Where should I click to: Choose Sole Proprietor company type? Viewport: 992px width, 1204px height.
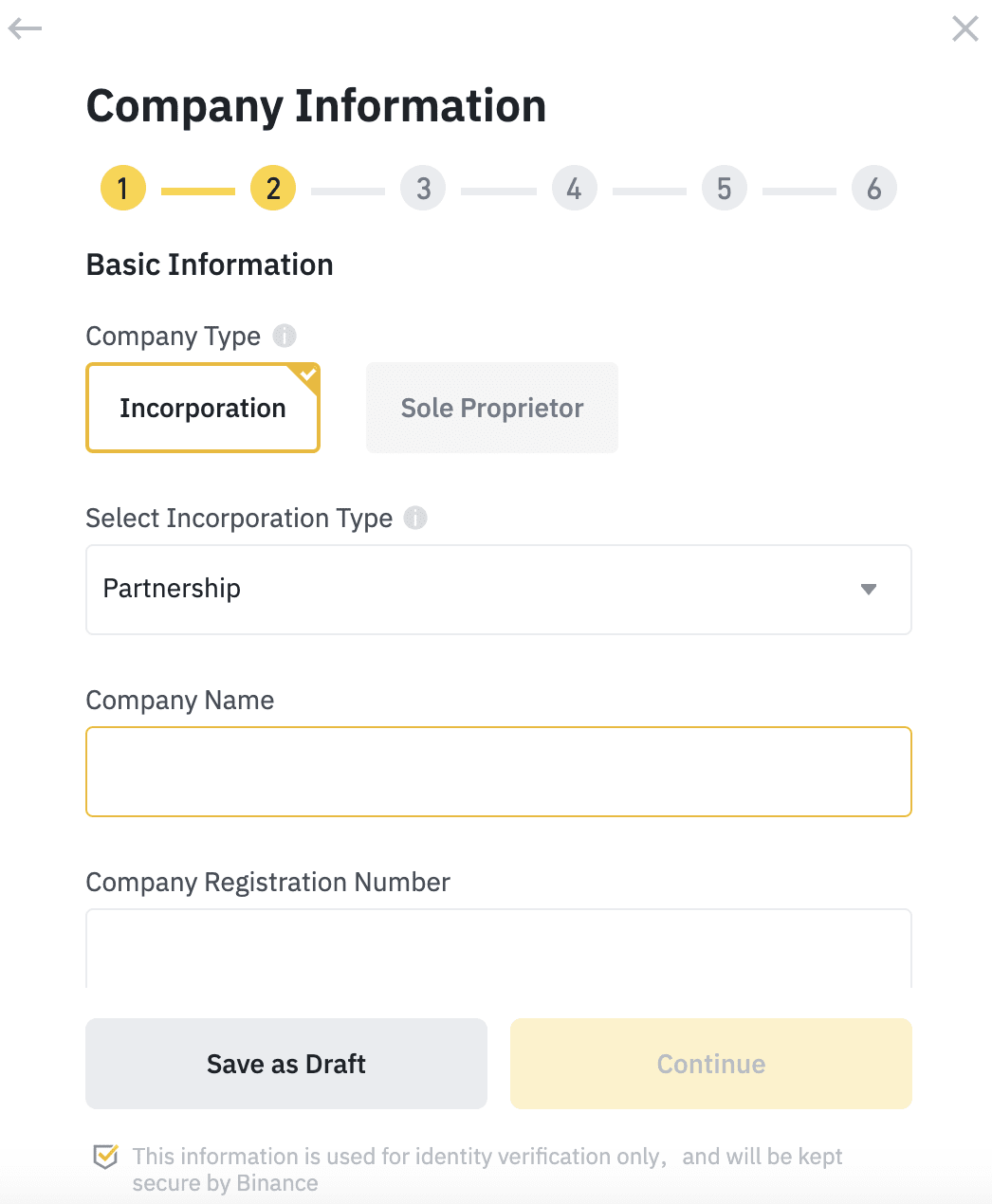(x=492, y=408)
